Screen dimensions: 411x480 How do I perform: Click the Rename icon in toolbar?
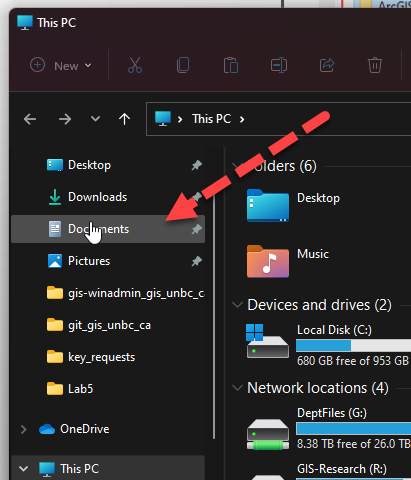point(279,65)
